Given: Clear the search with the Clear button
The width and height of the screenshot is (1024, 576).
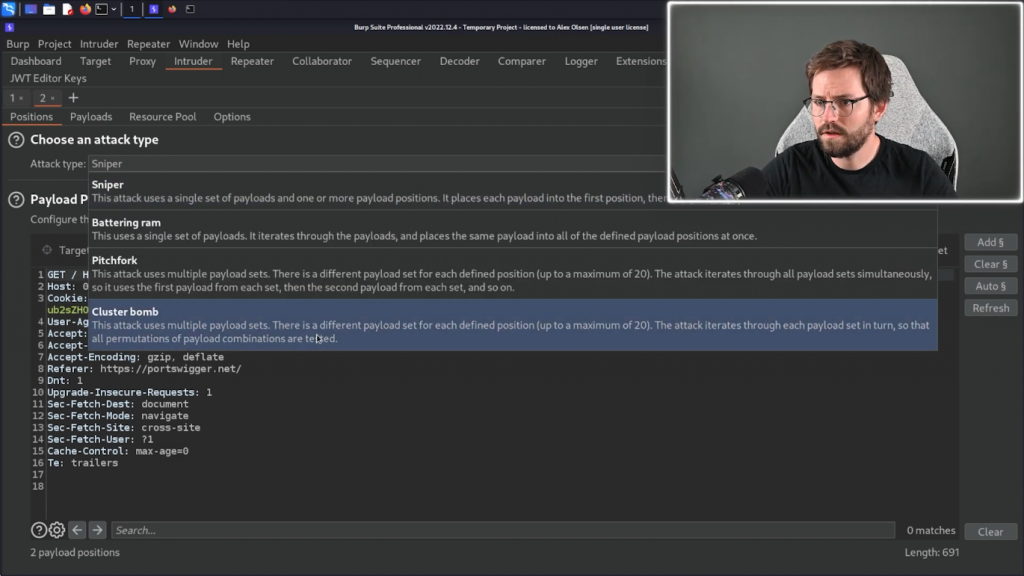Looking at the screenshot, I should click(x=991, y=532).
